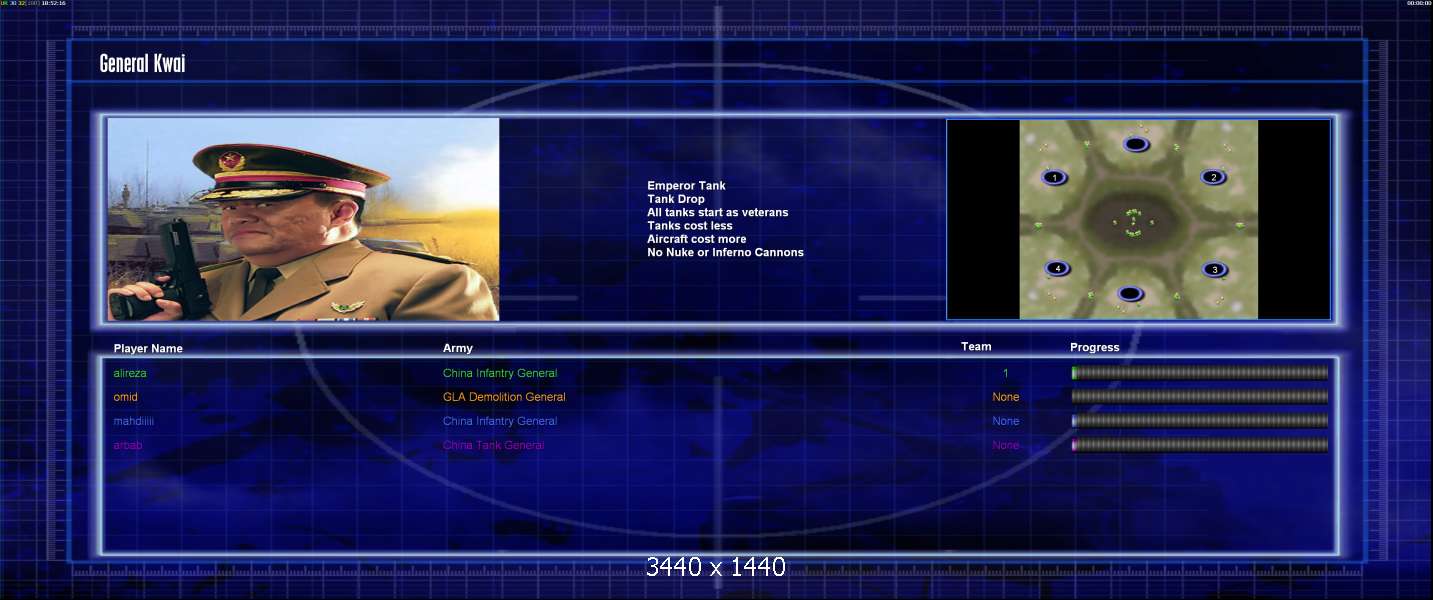Select the unnumbered top start position marker
This screenshot has height=600, width=1433.
(x=1135, y=145)
